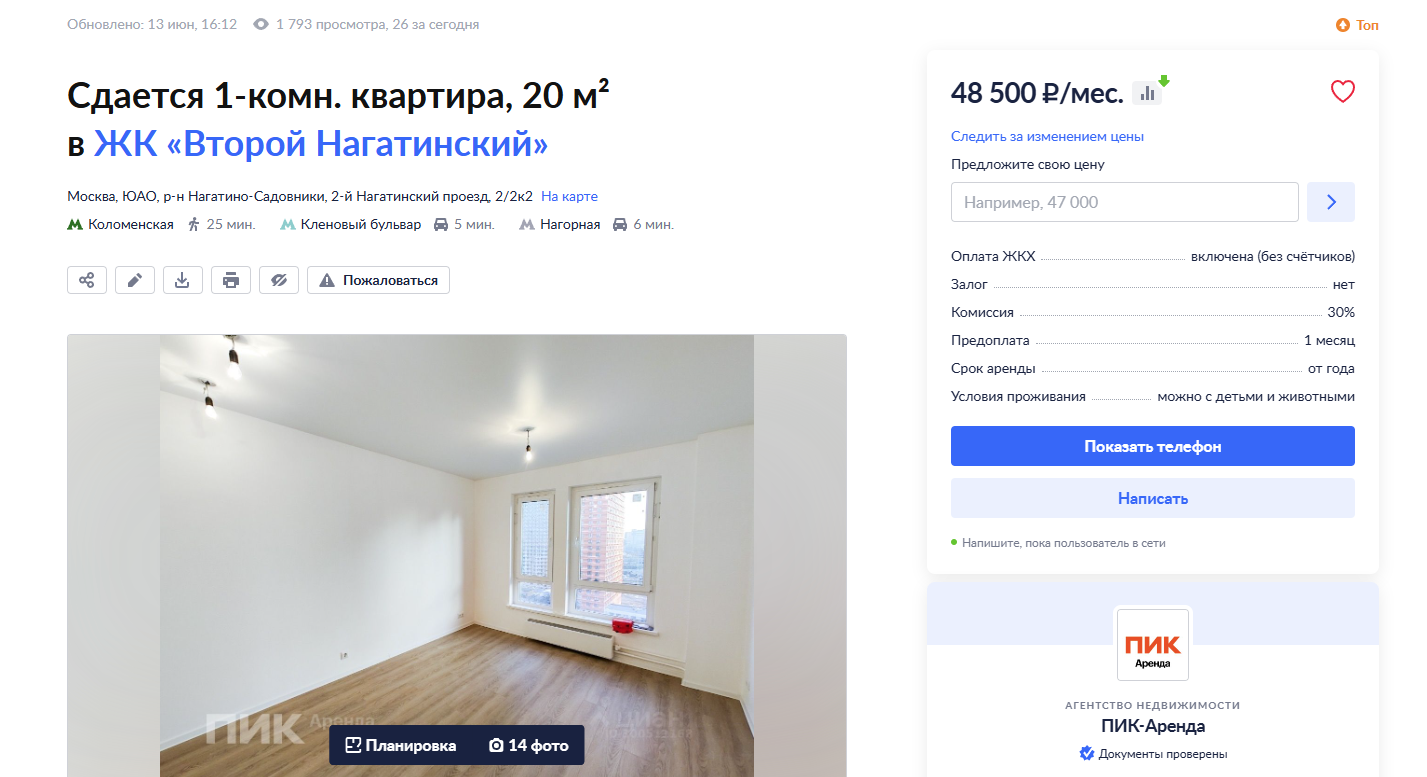Open Планировка floor plan view
The width and height of the screenshot is (1427, 777).
[x=401, y=745]
